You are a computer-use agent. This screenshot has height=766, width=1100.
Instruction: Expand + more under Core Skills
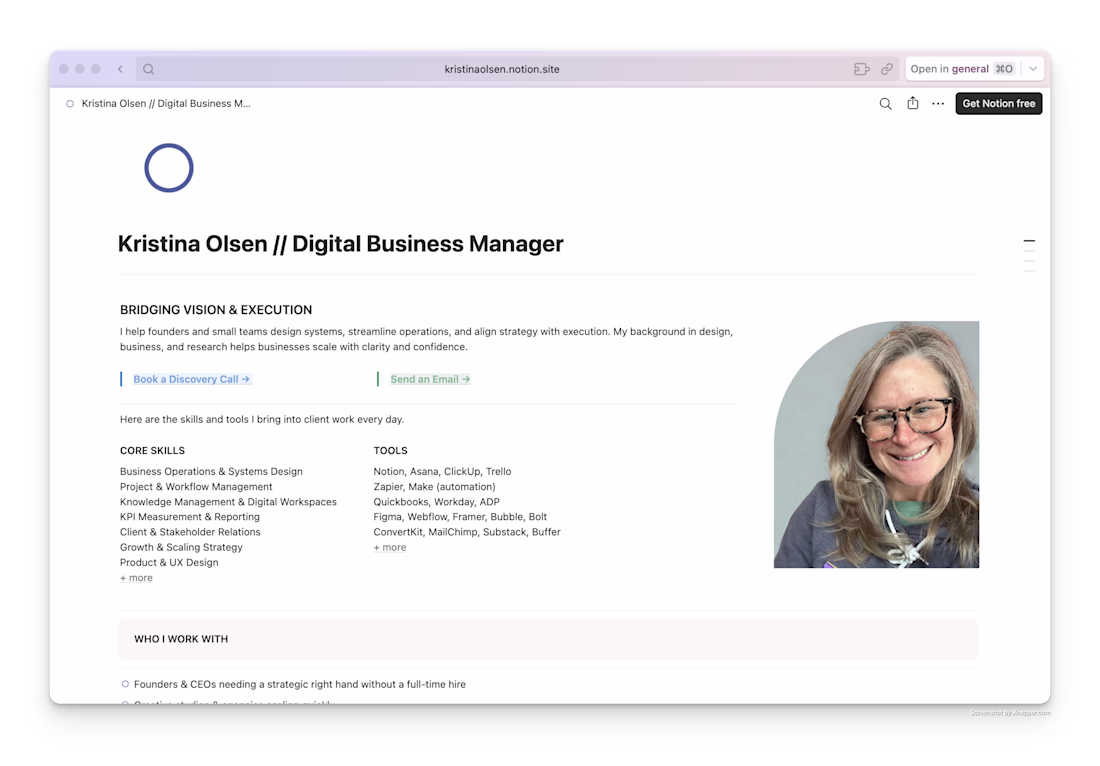coord(136,578)
